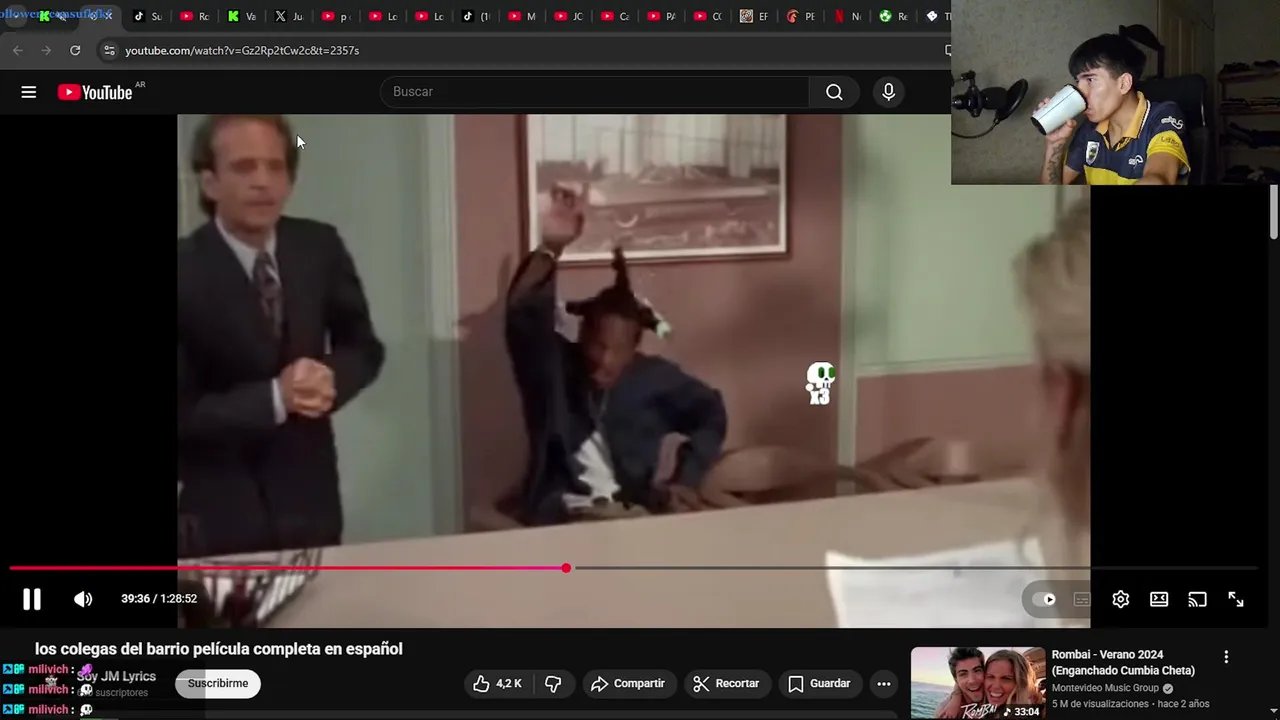Image resolution: width=1280 pixels, height=720 pixels.
Task: Click the youtube.com address bar URL
Action: click(x=242, y=50)
